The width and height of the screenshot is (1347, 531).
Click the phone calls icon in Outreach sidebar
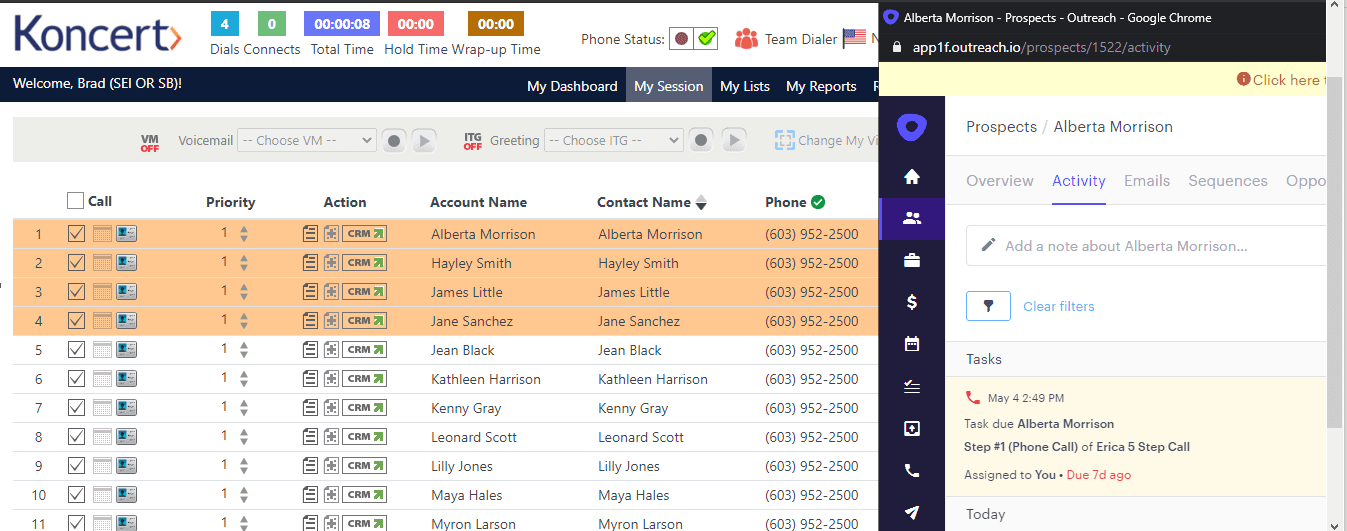coord(911,470)
